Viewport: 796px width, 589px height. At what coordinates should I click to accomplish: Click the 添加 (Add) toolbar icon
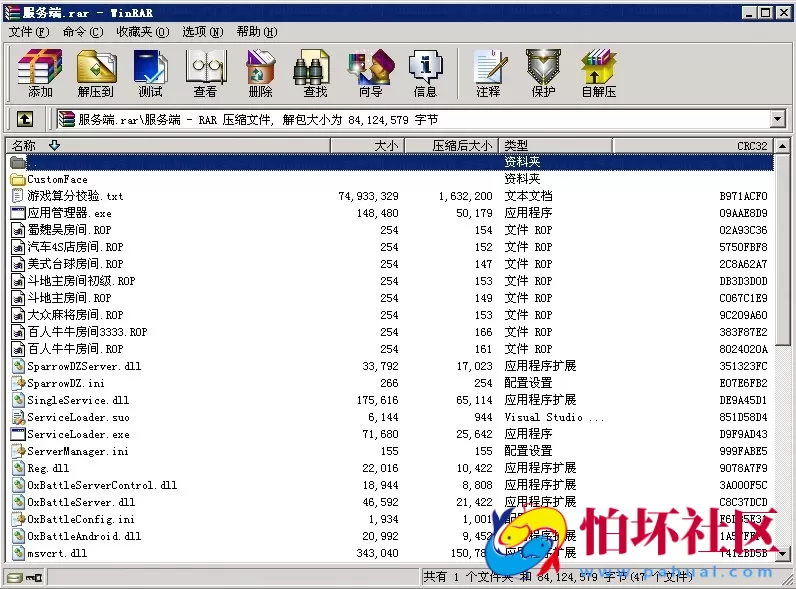click(x=40, y=73)
